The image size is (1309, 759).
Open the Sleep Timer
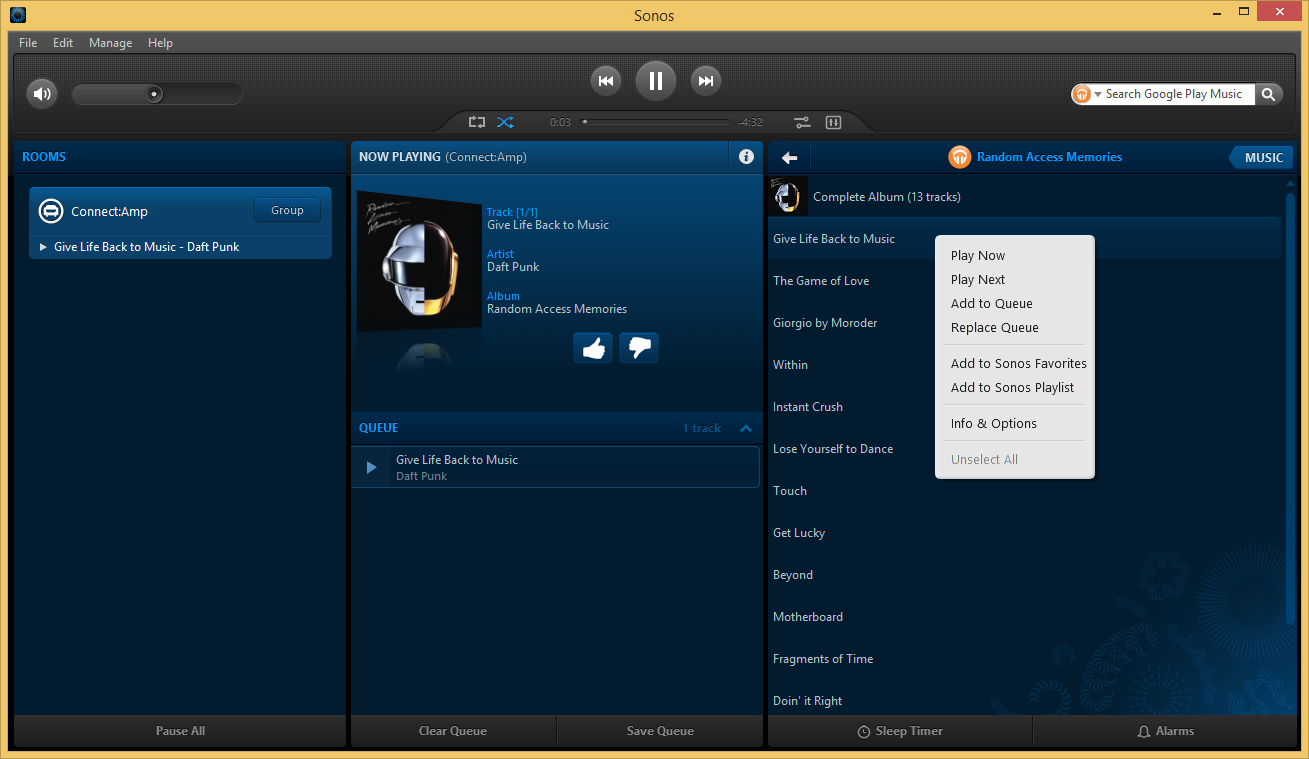tap(900, 731)
